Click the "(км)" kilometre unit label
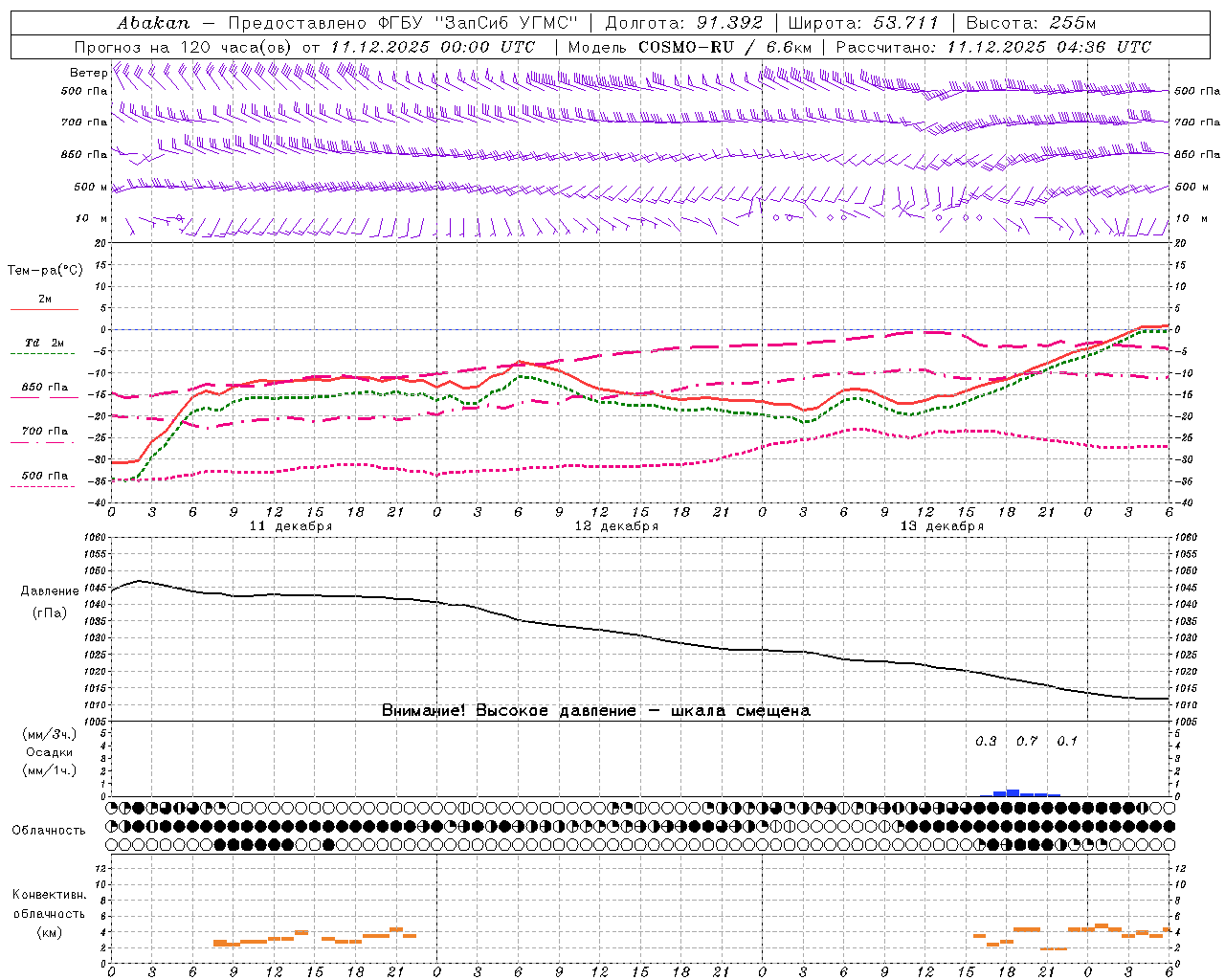Screen dimensions: 1225x980 coord(49,932)
